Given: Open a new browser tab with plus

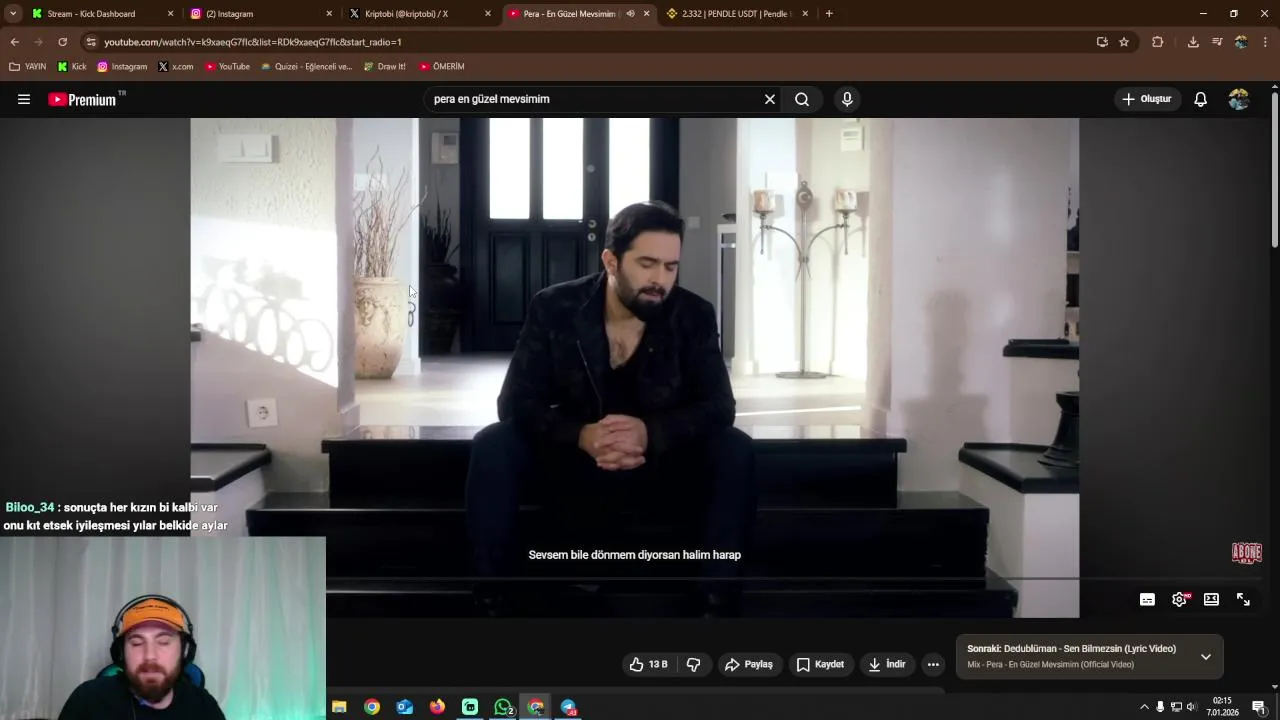Looking at the screenshot, I should coord(829,14).
